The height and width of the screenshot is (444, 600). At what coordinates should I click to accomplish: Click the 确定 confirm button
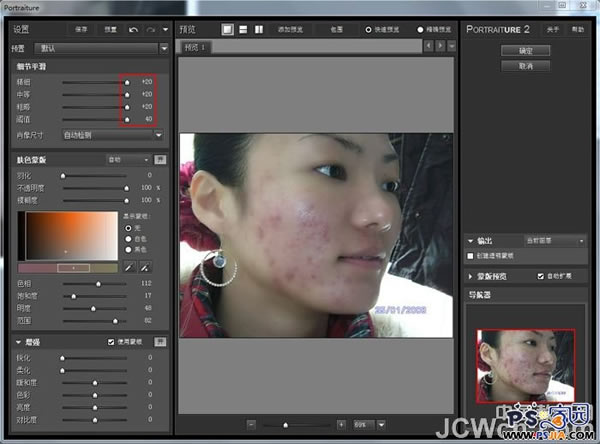[x=525, y=50]
